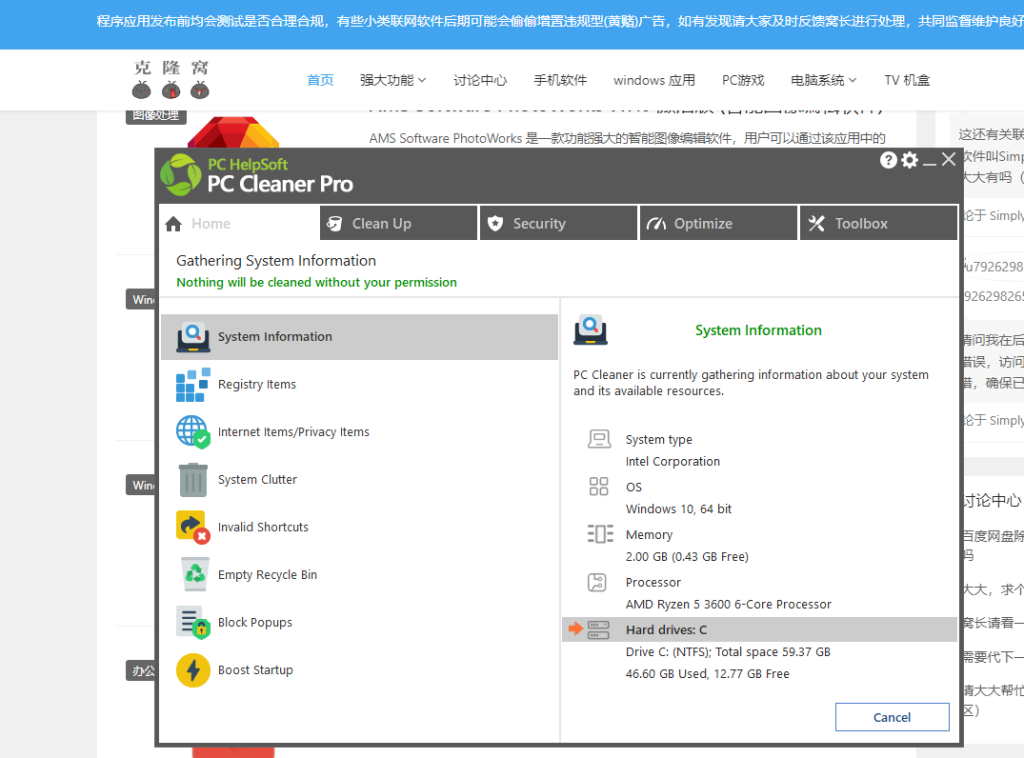1024x758 pixels.
Task: Switch to the Toolbox tab
Action: click(878, 223)
